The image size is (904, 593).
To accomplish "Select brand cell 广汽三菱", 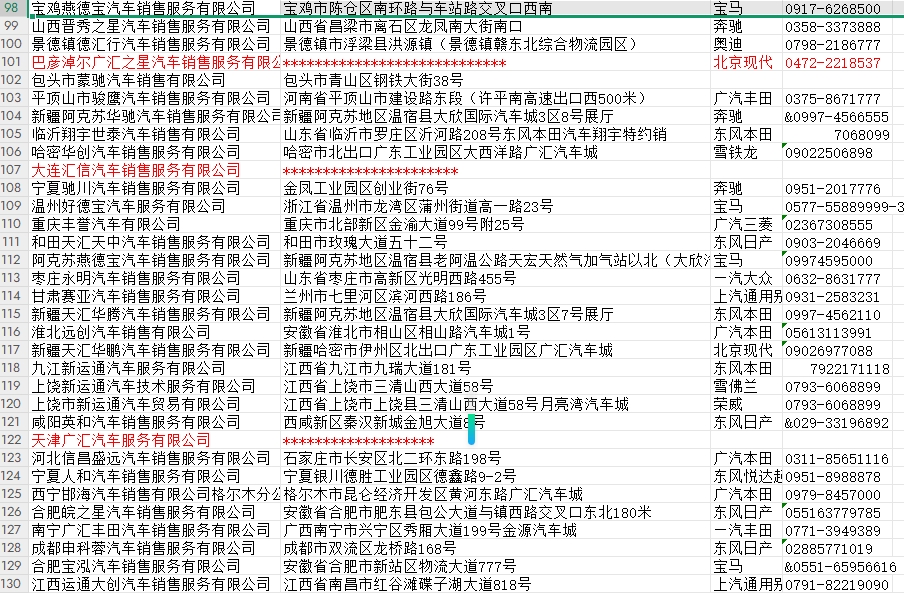I will point(747,224).
